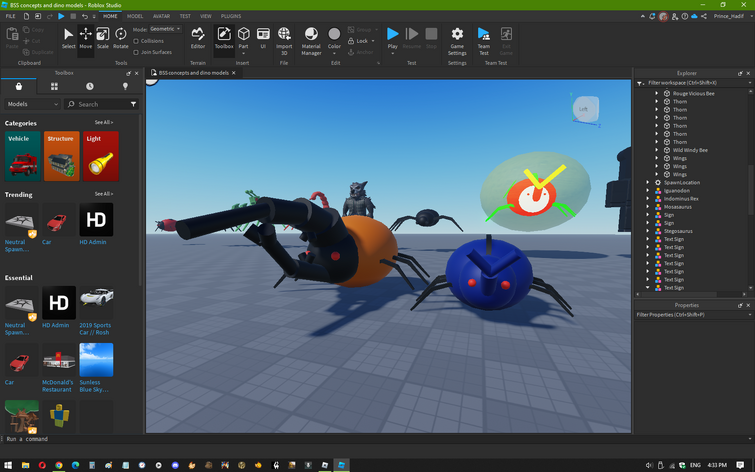The width and height of the screenshot is (755, 472).
Task: Select the Move tool
Action: pyautogui.click(x=86, y=38)
